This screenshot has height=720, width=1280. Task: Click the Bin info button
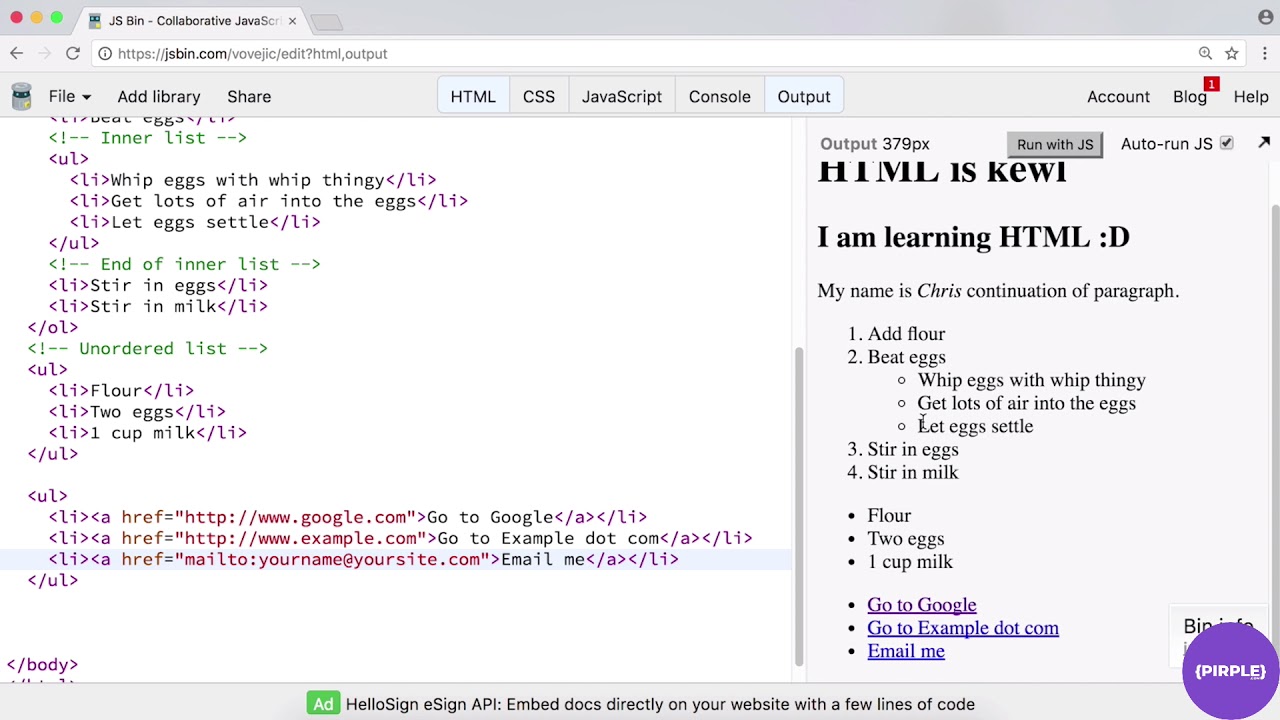[1218, 626]
